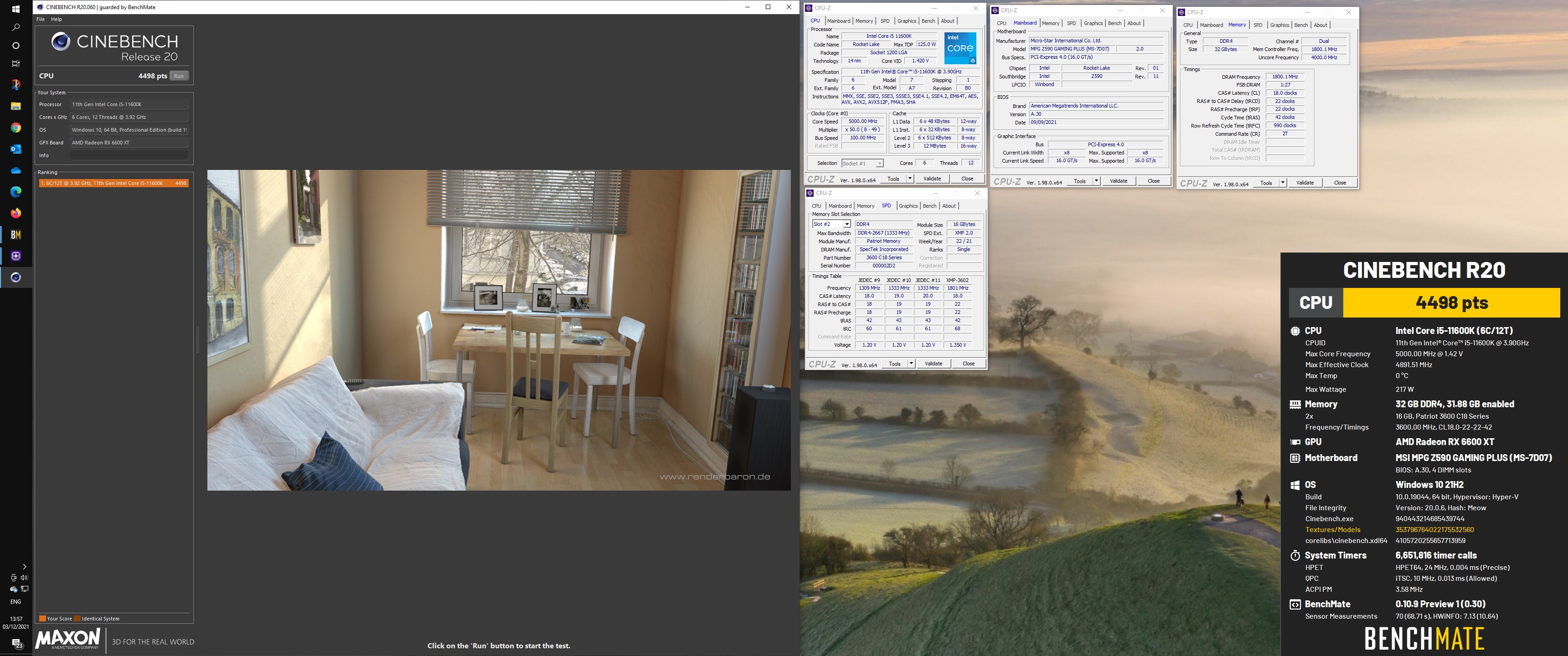Switch to About tab in CPU-Z Memory window

click(1320, 26)
